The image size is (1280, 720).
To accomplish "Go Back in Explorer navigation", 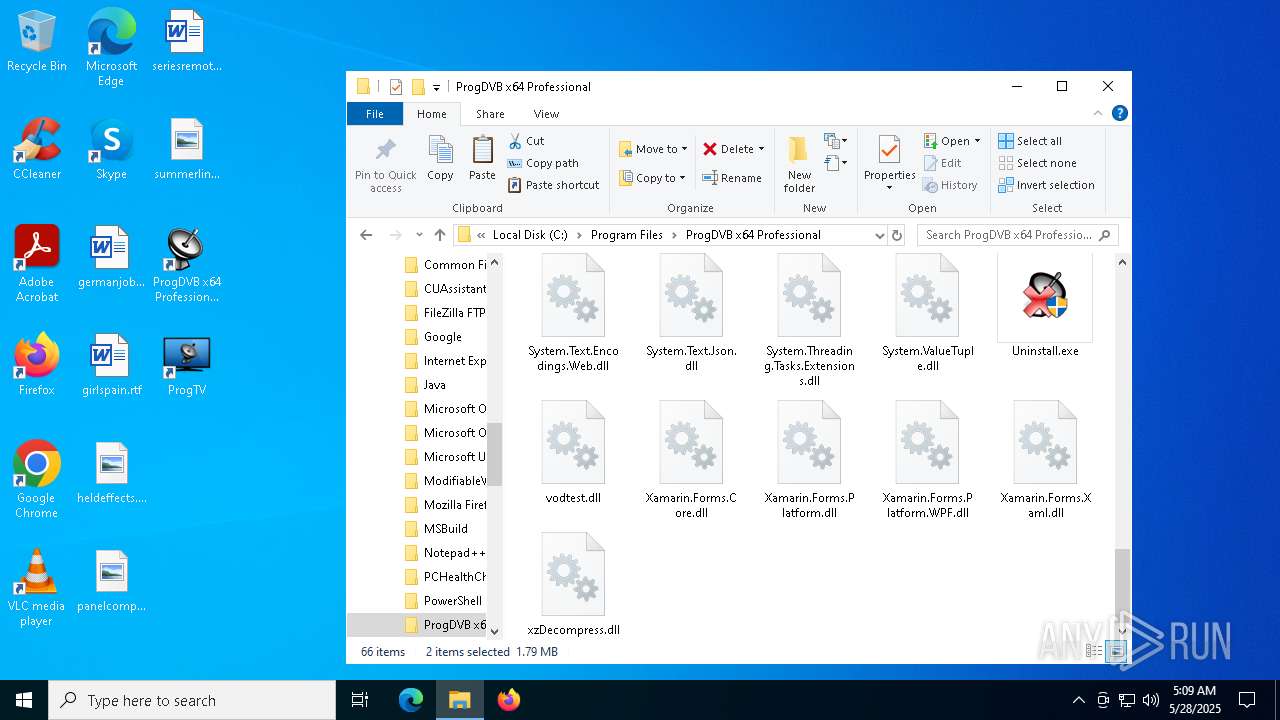I will point(366,235).
